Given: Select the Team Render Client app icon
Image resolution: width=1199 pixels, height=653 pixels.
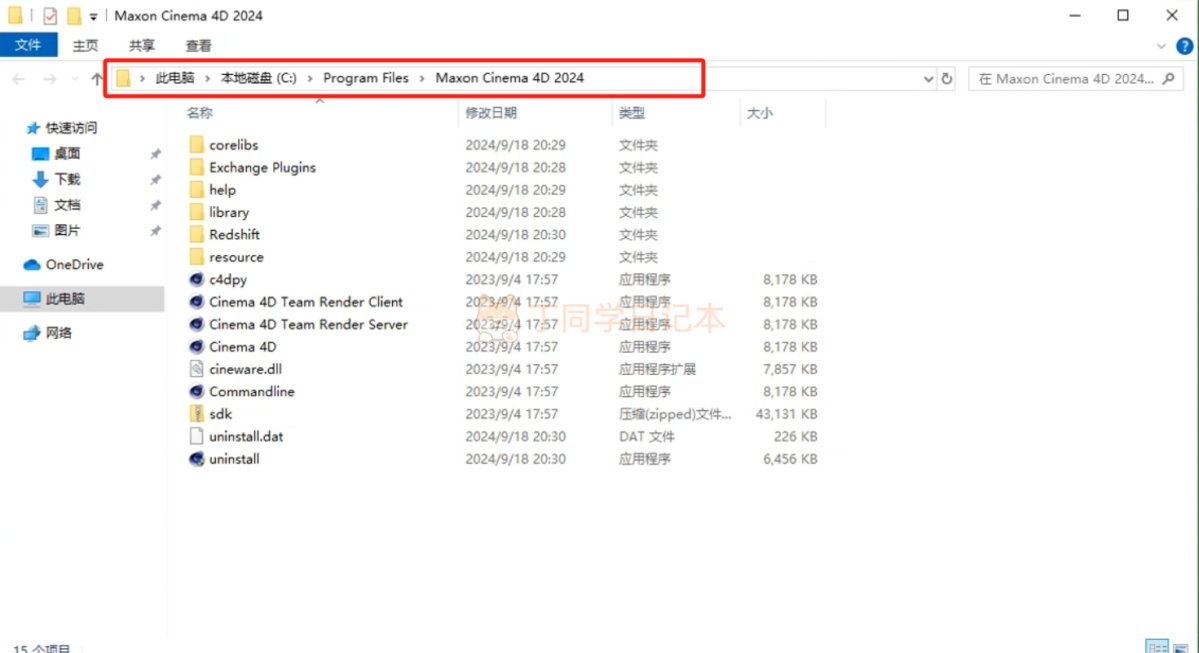Looking at the screenshot, I should (x=197, y=301).
